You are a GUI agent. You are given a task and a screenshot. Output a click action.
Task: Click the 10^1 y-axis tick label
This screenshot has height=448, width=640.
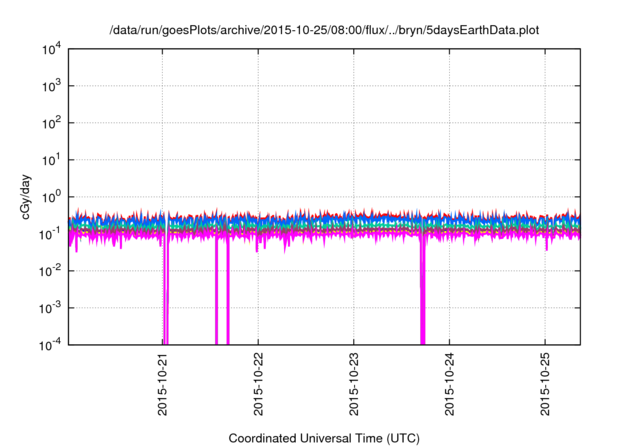pyautogui.click(x=52, y=160)
